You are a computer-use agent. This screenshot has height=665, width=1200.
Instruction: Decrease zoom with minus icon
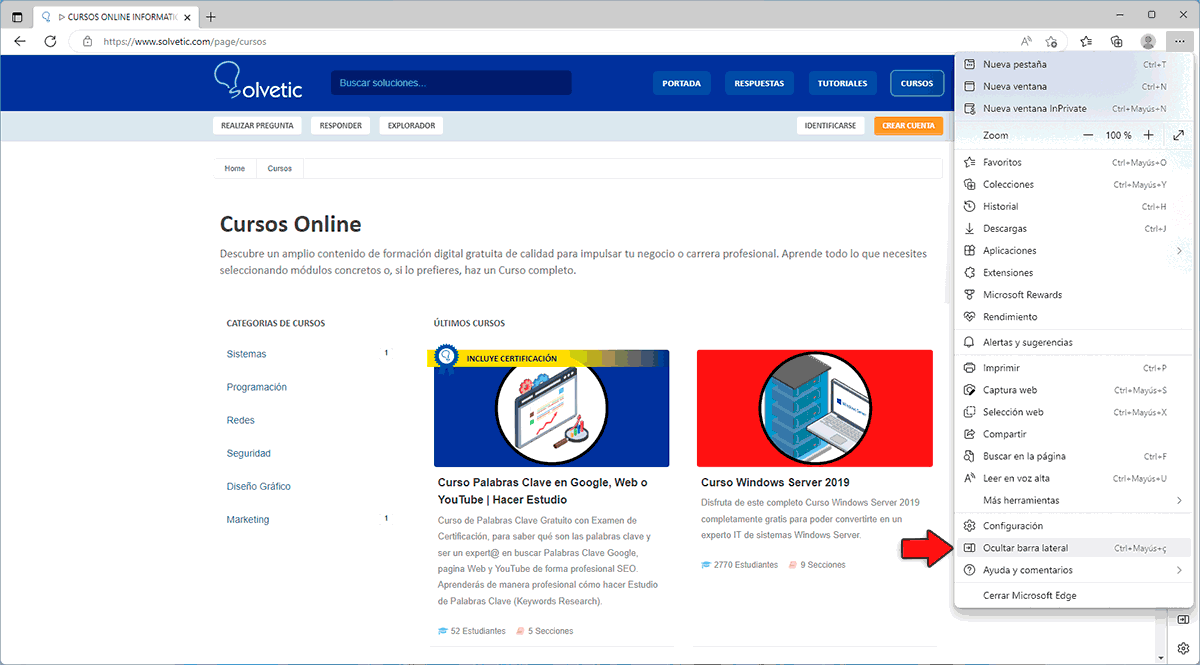pyautogui.click(x=1089, y=135)
